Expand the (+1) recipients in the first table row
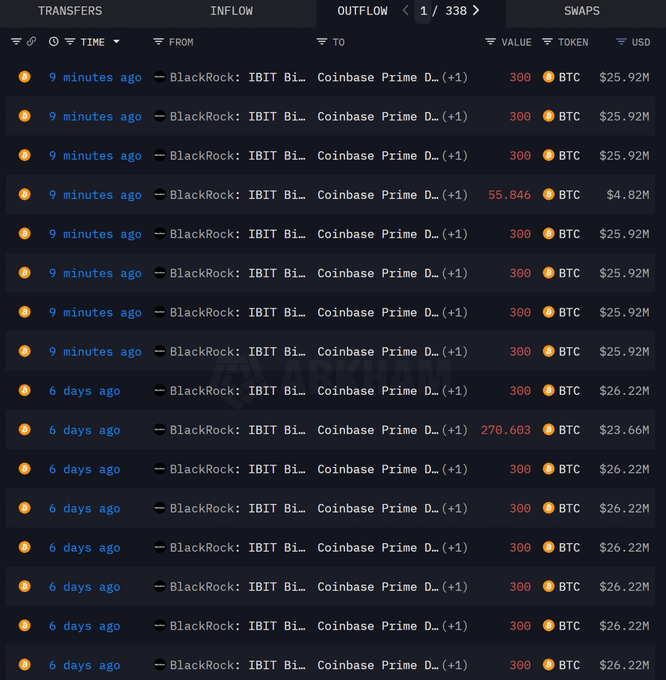The height and width of the screenshot is (680, 666). tap(455, 77)
